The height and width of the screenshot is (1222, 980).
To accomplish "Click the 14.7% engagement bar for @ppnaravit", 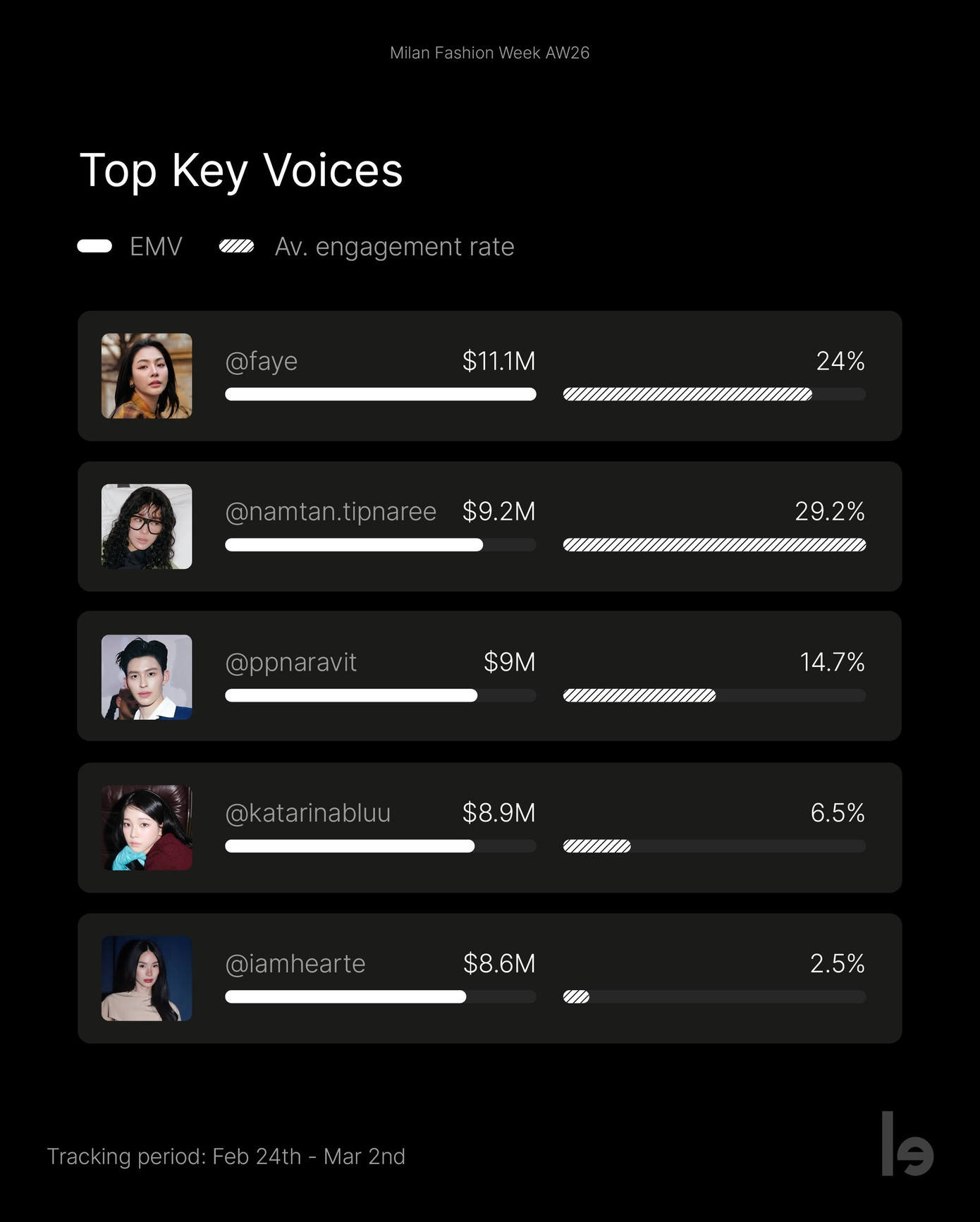I will 639,695.
